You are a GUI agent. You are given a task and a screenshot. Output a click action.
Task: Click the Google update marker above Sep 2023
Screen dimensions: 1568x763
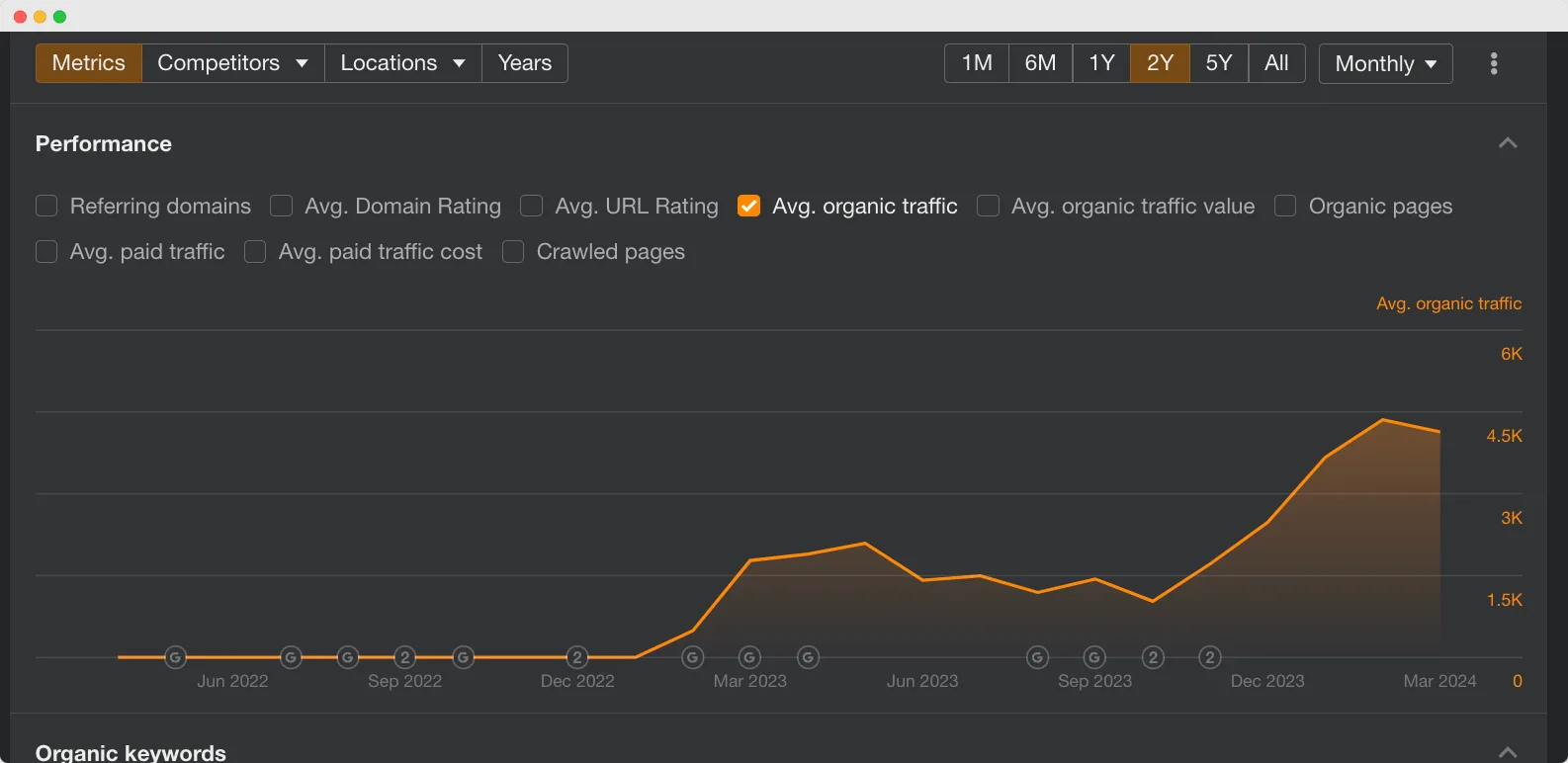(1094, 657)
